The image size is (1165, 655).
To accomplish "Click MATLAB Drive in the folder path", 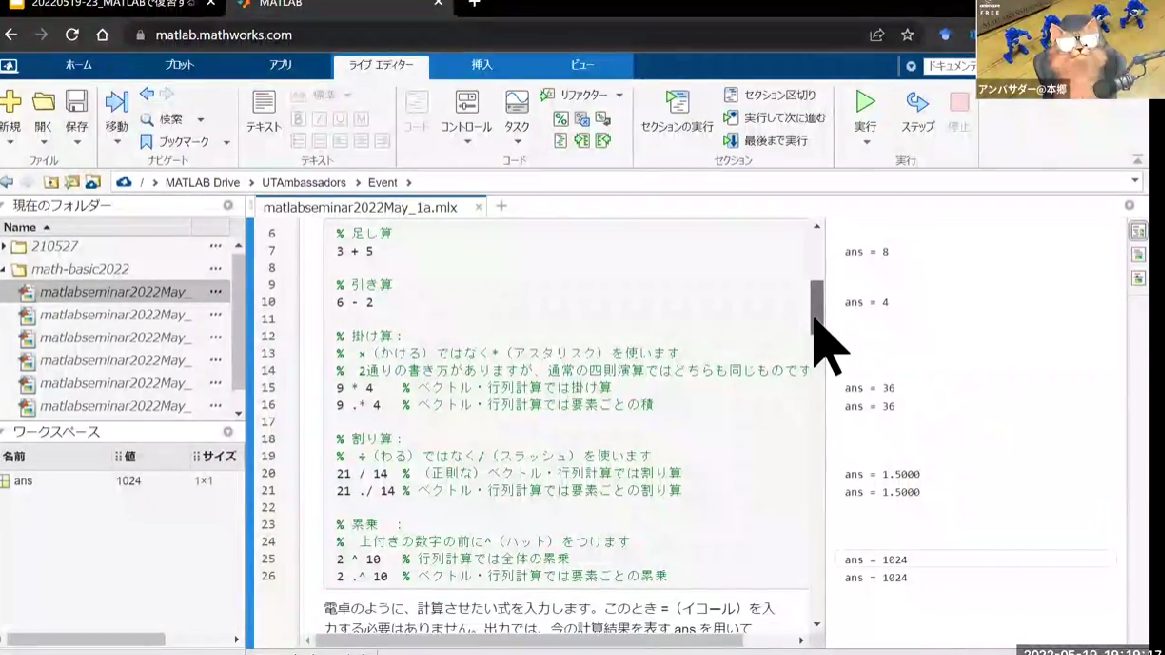I will (x=203, y=183).
